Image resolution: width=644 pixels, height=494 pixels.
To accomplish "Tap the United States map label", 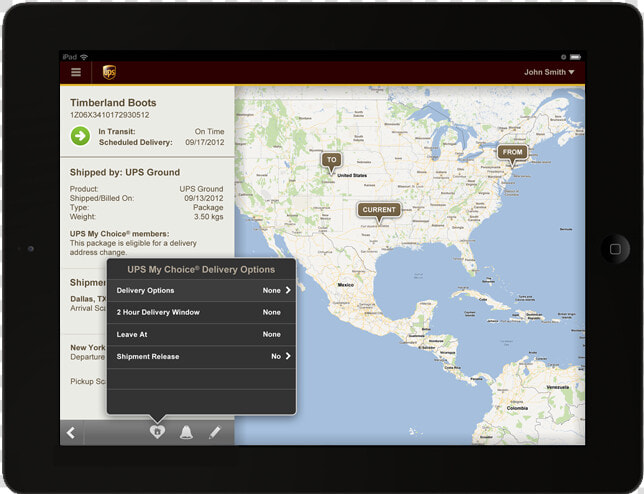I will click(x=352, y=175).
